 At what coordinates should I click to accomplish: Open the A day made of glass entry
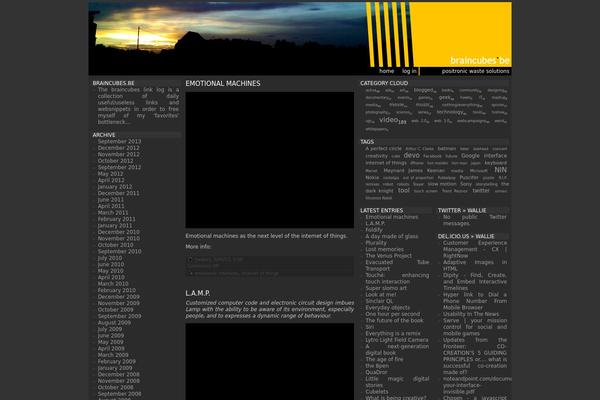pos(391,237)
